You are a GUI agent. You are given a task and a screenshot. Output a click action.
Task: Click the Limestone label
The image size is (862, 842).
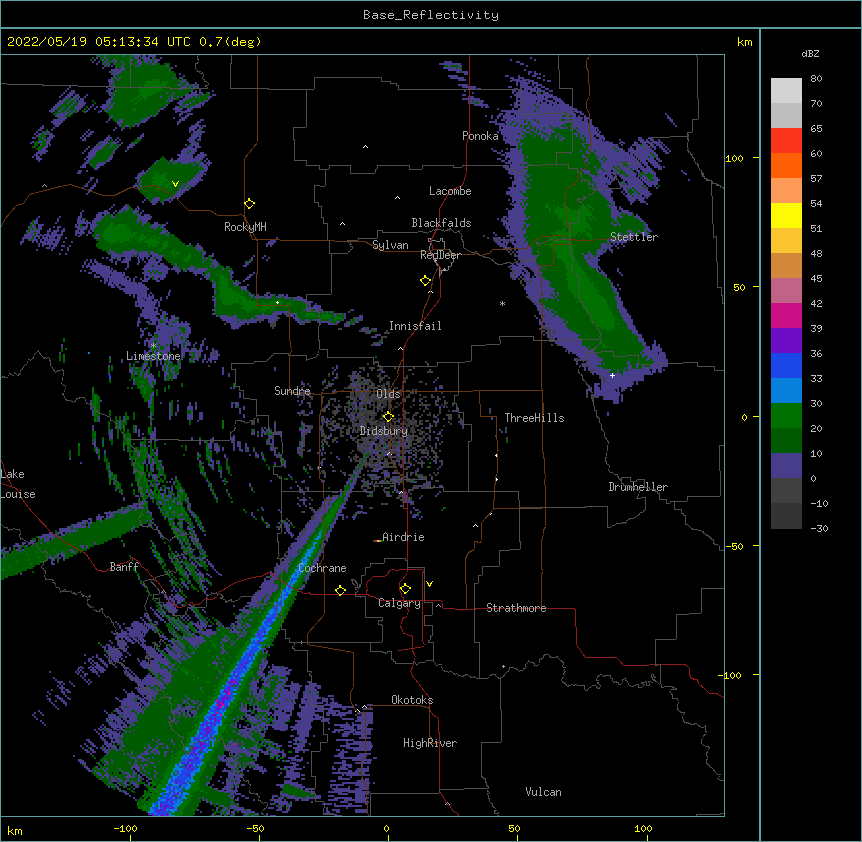(153, 356)
